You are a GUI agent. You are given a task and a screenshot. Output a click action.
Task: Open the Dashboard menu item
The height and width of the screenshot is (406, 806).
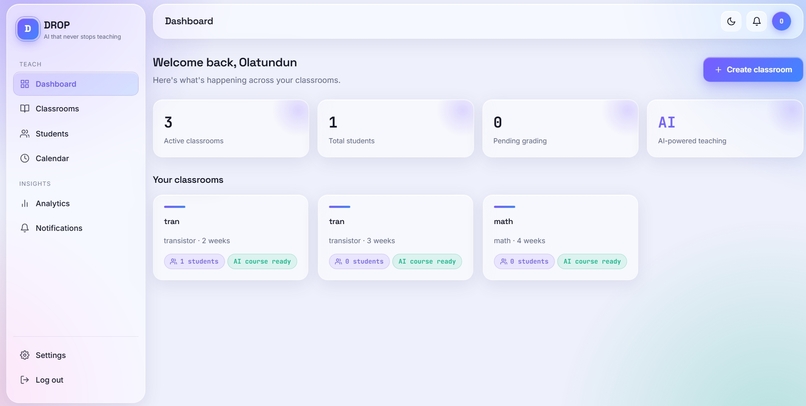76,84
